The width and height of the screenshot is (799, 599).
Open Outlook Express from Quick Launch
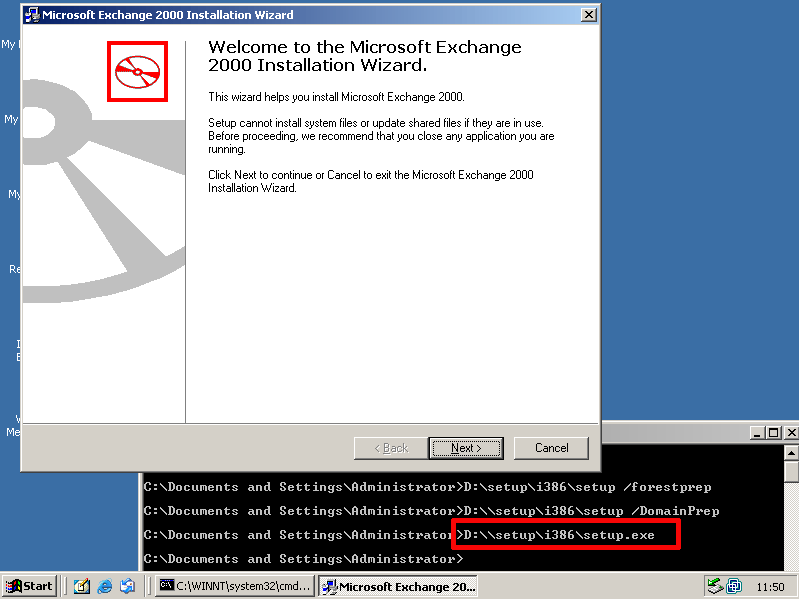[127, 586]
